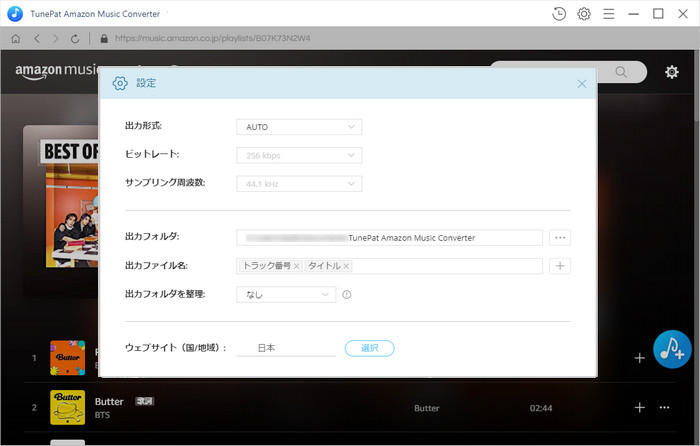Navigate back with left arrow
The image size is (700, 446).
click(37, 39)
